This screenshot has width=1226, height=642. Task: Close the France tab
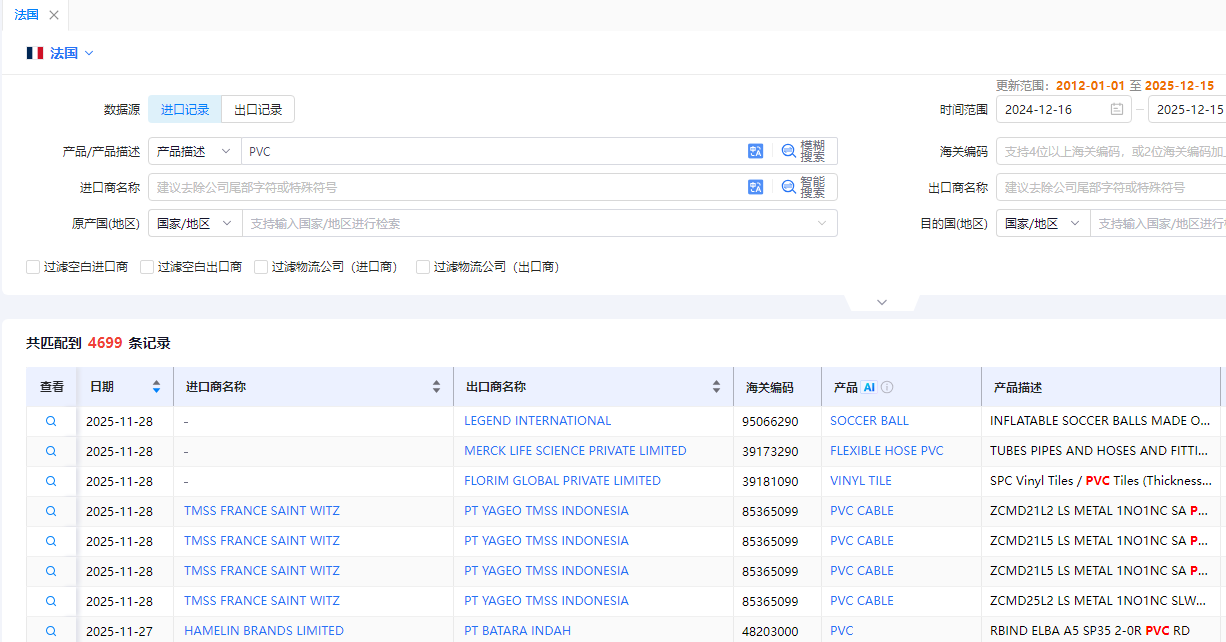[54, 15]
